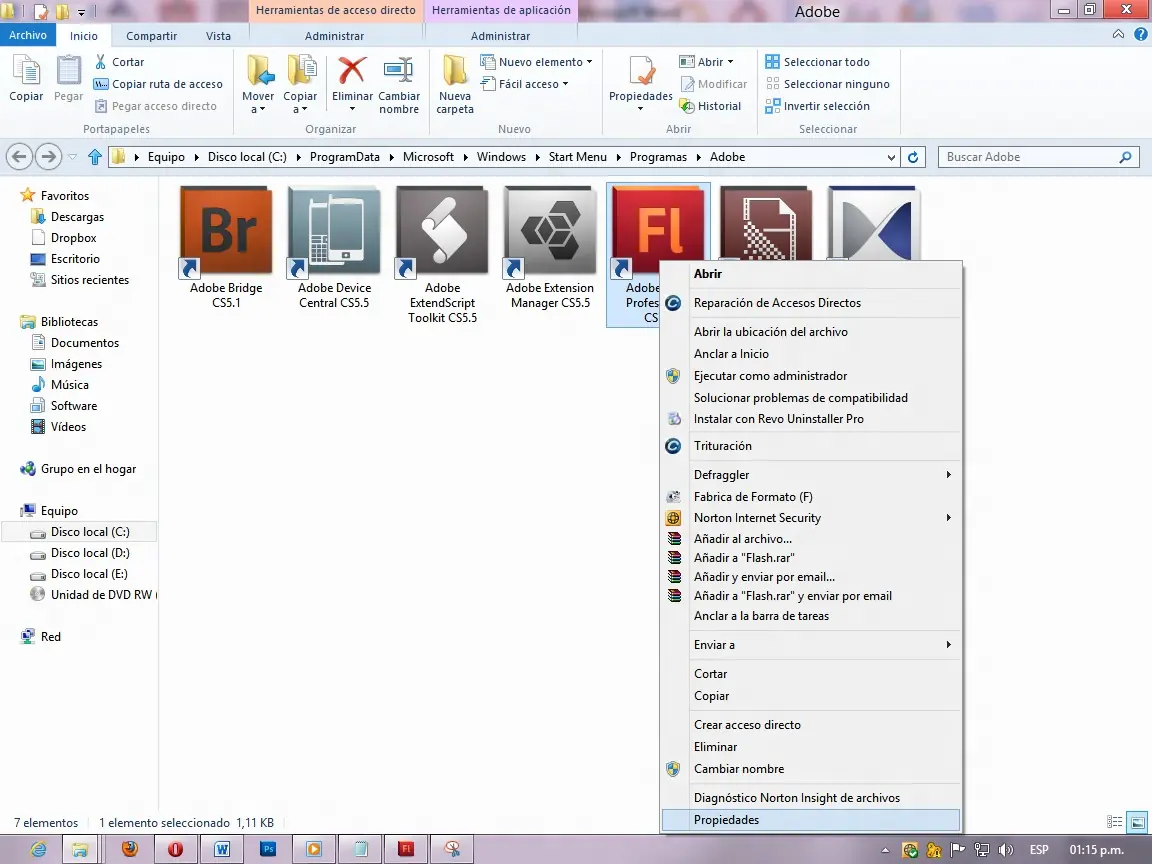Screen dimensions: 1152x864
Task: Choose Crear acceso directo
Action: [812, 725]
